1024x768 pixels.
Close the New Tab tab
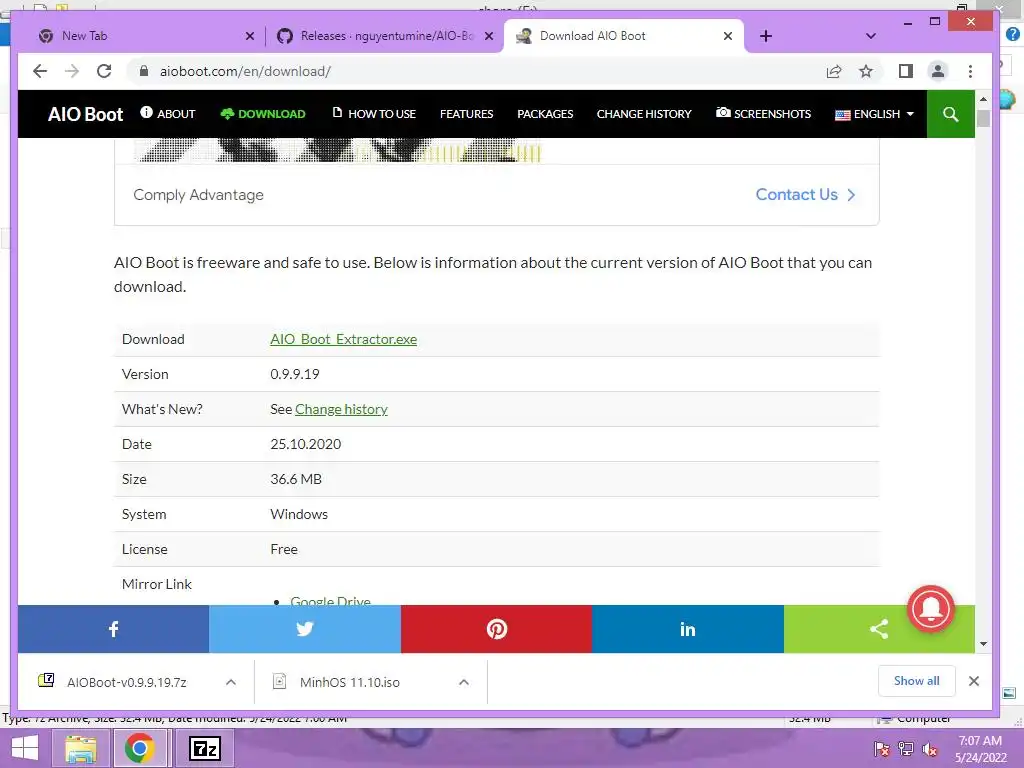[x=249, y=36]
